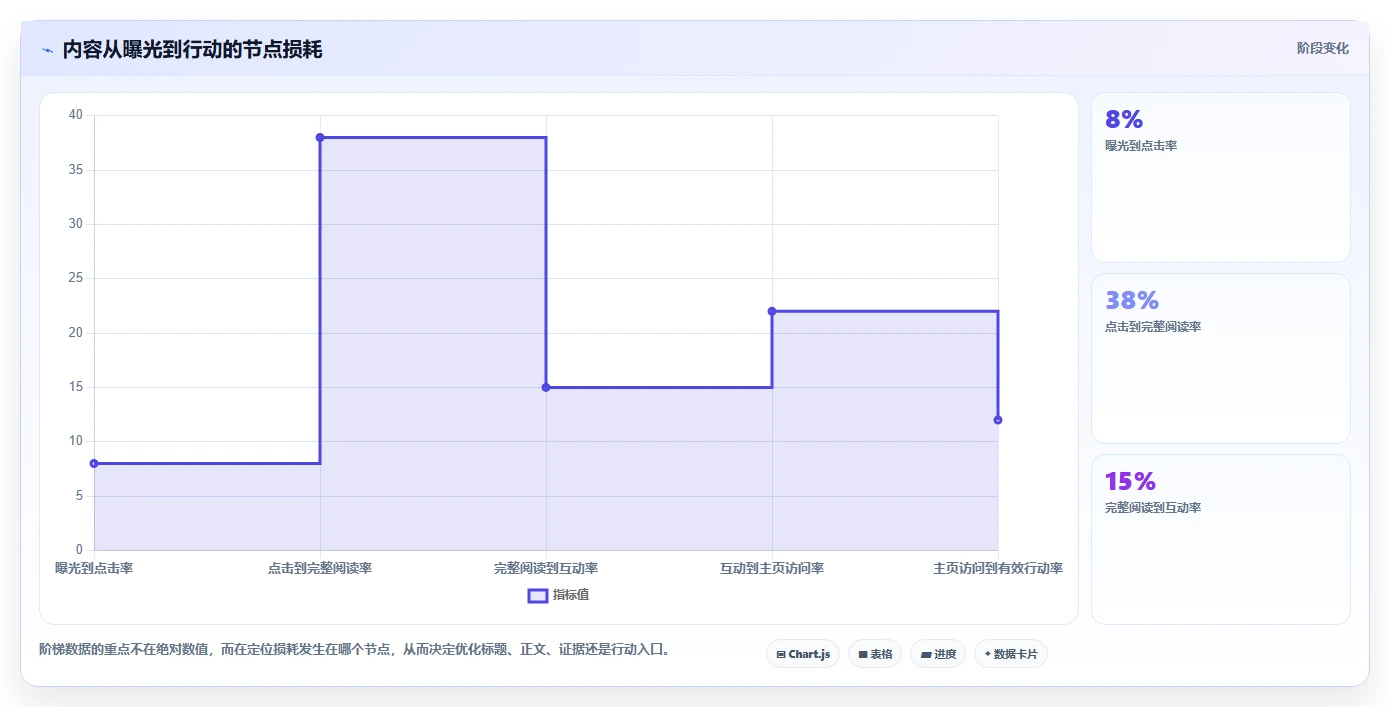Click the data point at value 38
The image size is (1390, 707).
tap(320, 137)
